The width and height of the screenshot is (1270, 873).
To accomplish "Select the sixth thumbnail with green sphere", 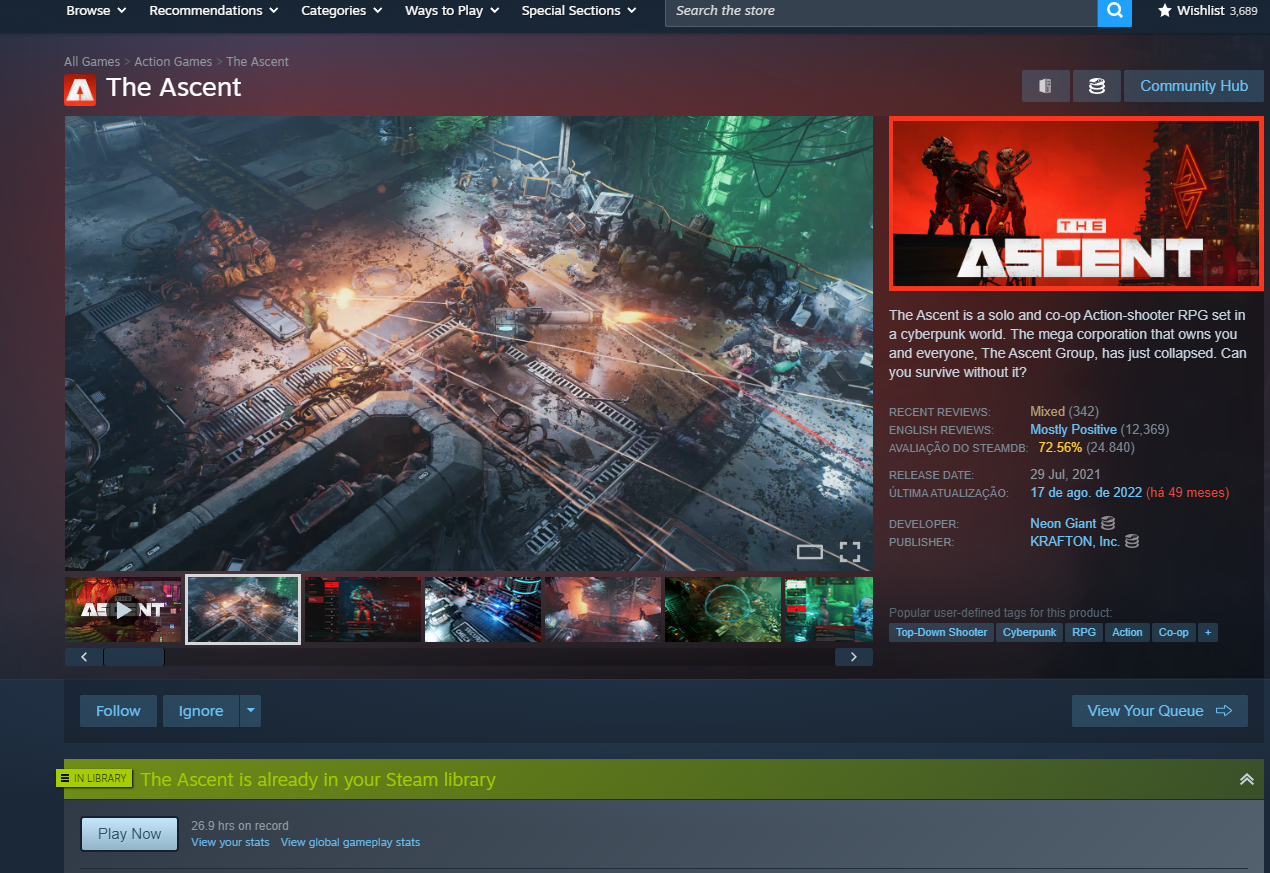I will coord(723,609).
